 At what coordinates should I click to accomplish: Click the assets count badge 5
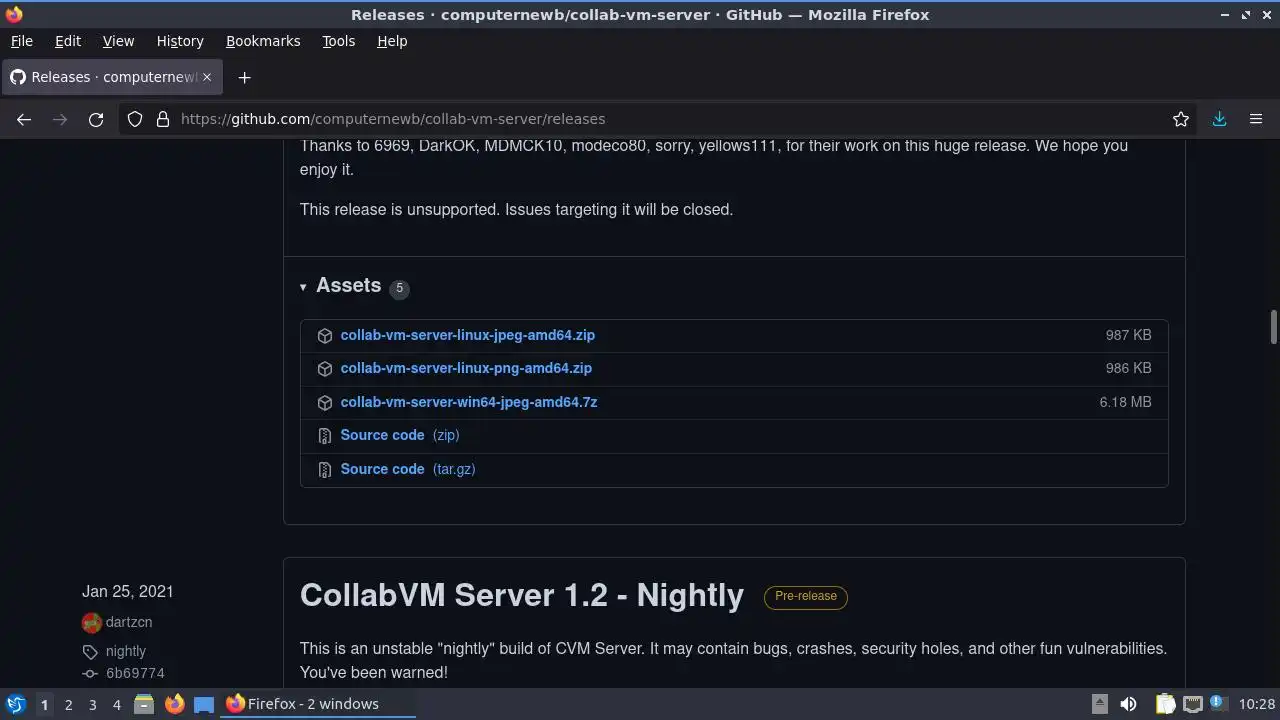399,288
